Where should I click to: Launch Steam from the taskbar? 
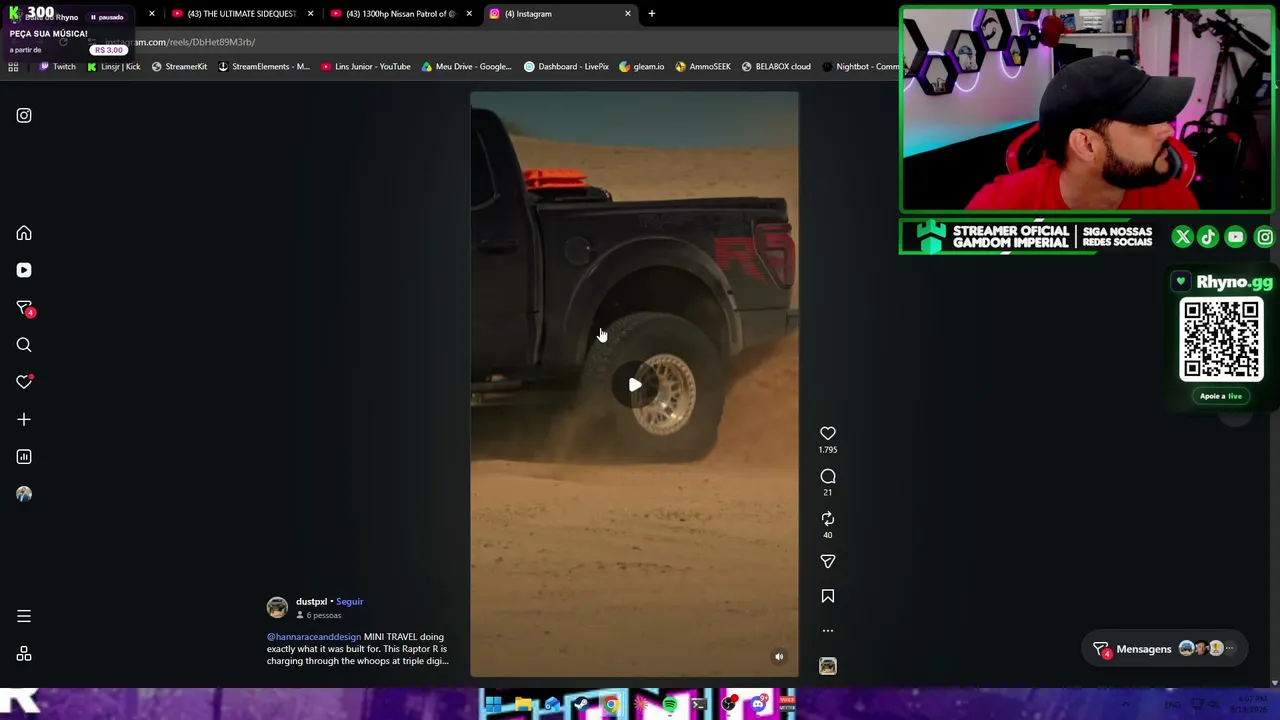pyautogui.click(x=581, y=705)
